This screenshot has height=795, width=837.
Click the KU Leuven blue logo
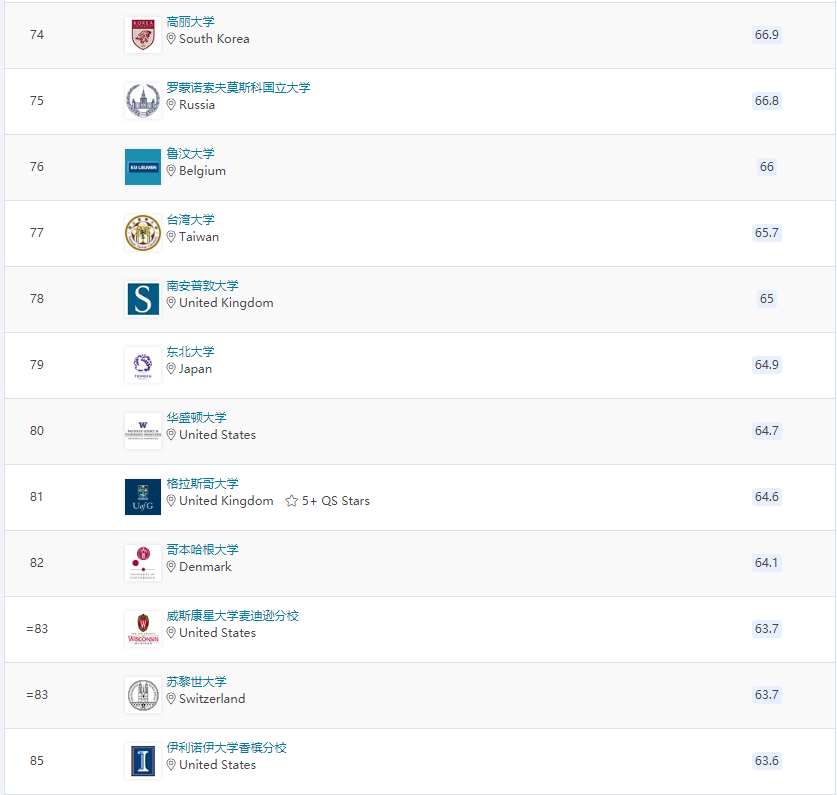[x=142, y=167]
